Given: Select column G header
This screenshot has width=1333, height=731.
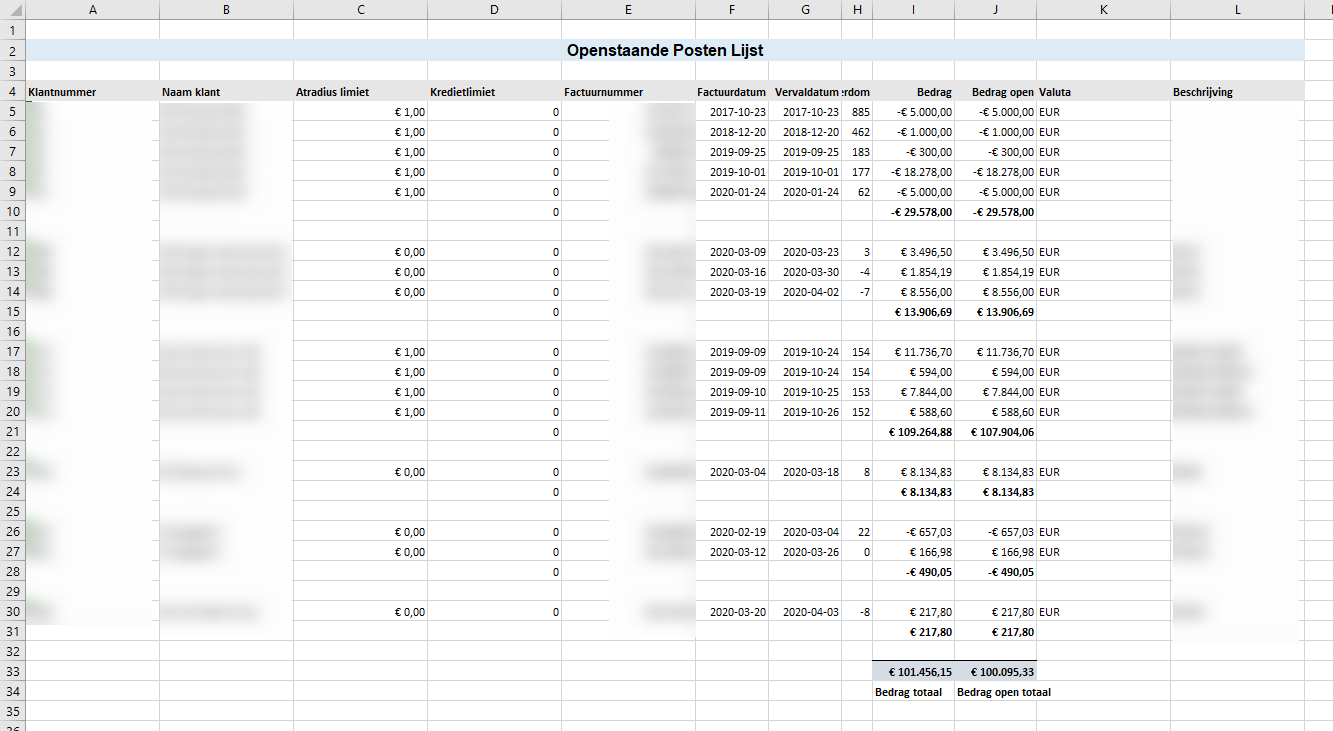Looking at the screenshot, I should pos(806,10).
